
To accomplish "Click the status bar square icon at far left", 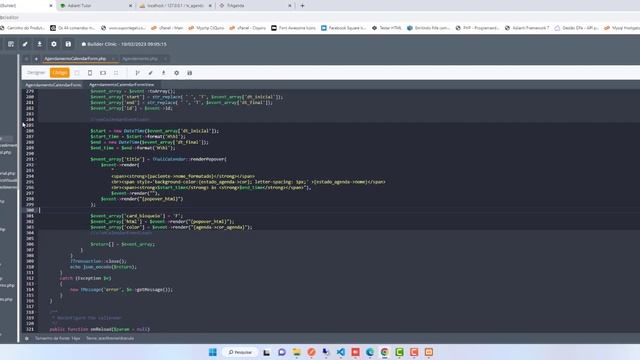I will click(x=27, y=338).
